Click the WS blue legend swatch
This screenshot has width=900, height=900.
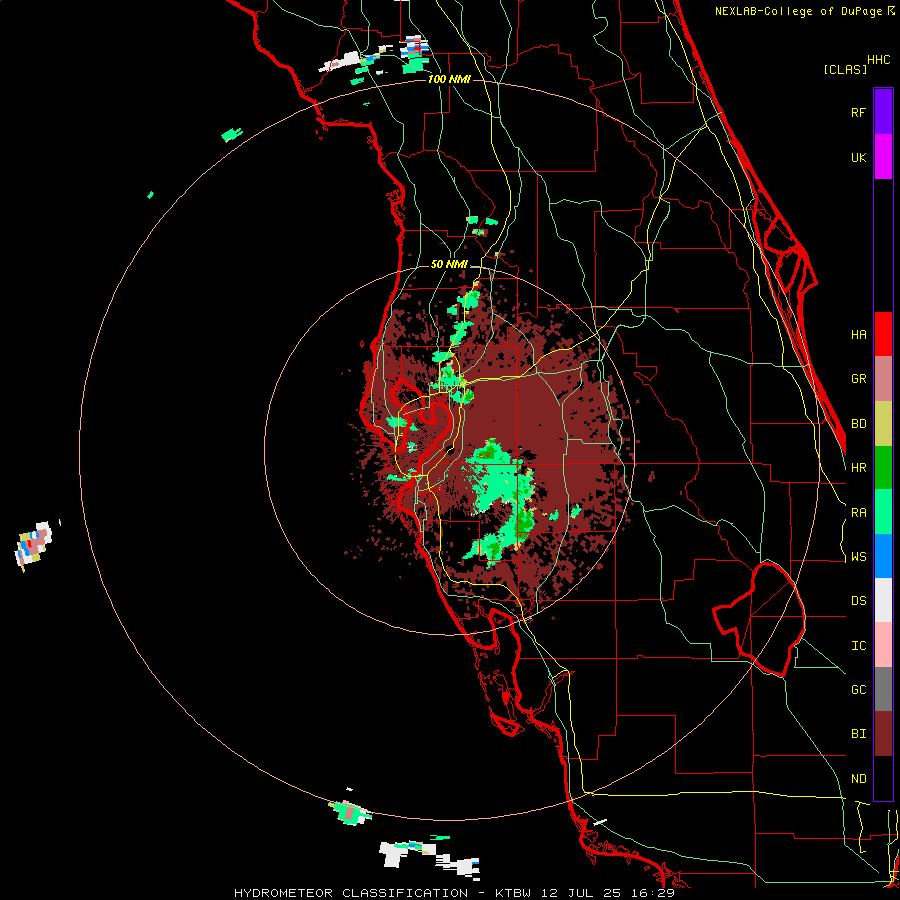pos(883,556)
